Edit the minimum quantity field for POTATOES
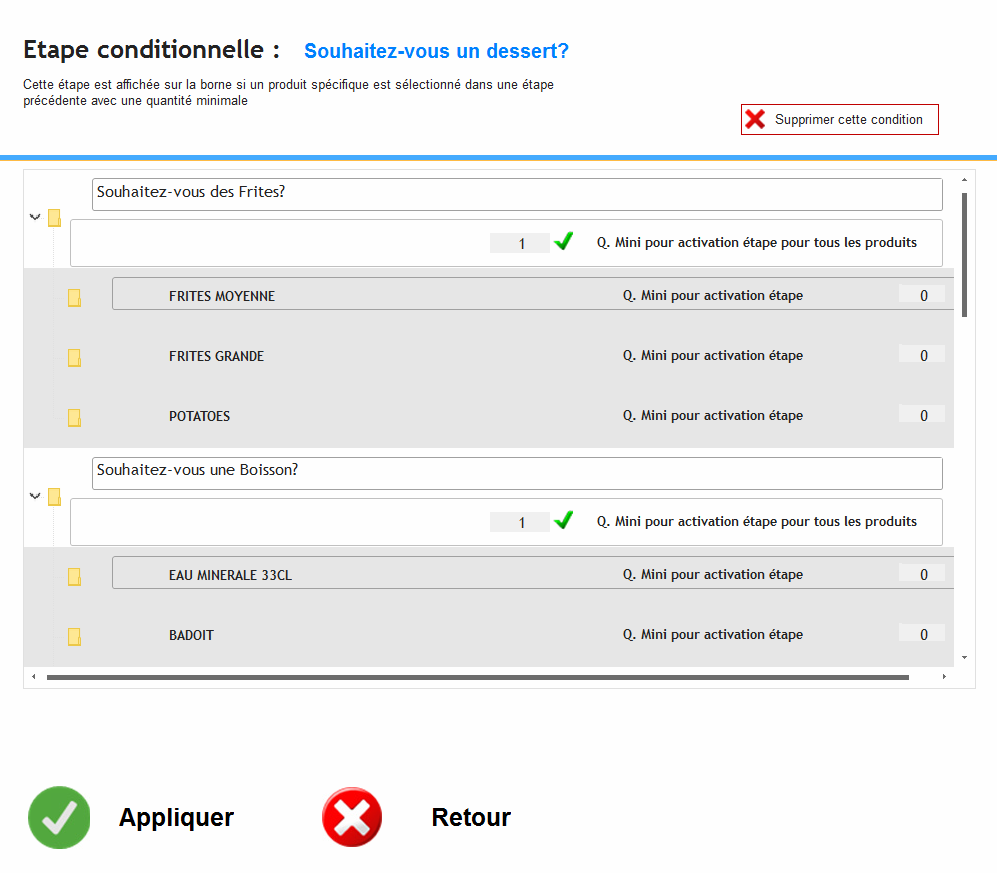Image resolution: width=997 pixels, height=873 pixels. (x=922, y=415)
